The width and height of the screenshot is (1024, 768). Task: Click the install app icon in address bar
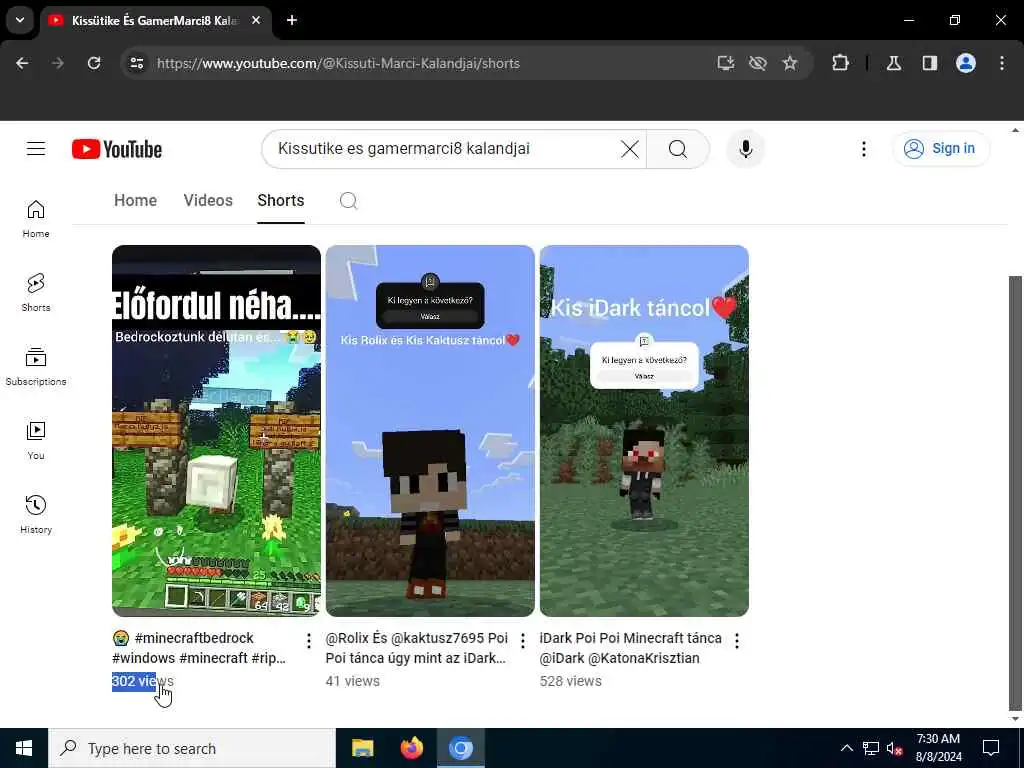point(726,63)
